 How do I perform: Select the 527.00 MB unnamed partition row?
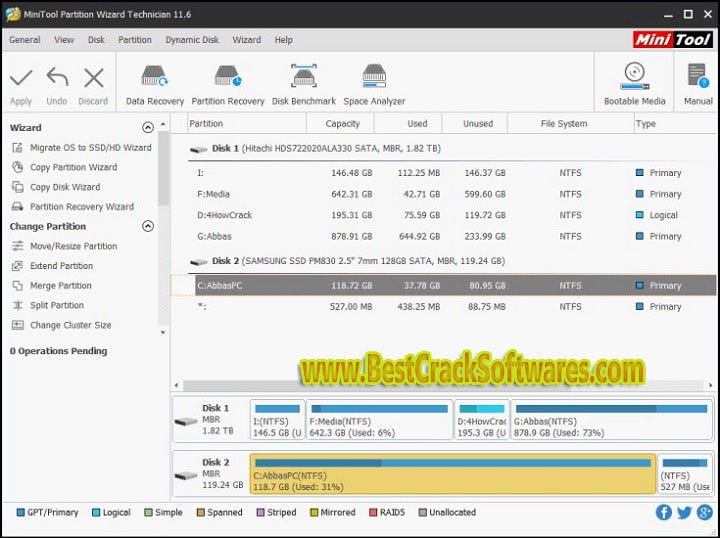tap(452, 307)
